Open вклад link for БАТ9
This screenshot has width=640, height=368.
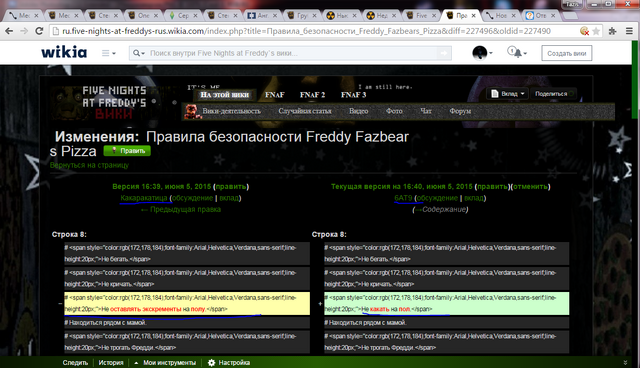pyautogui.click(x=473, y=198)
